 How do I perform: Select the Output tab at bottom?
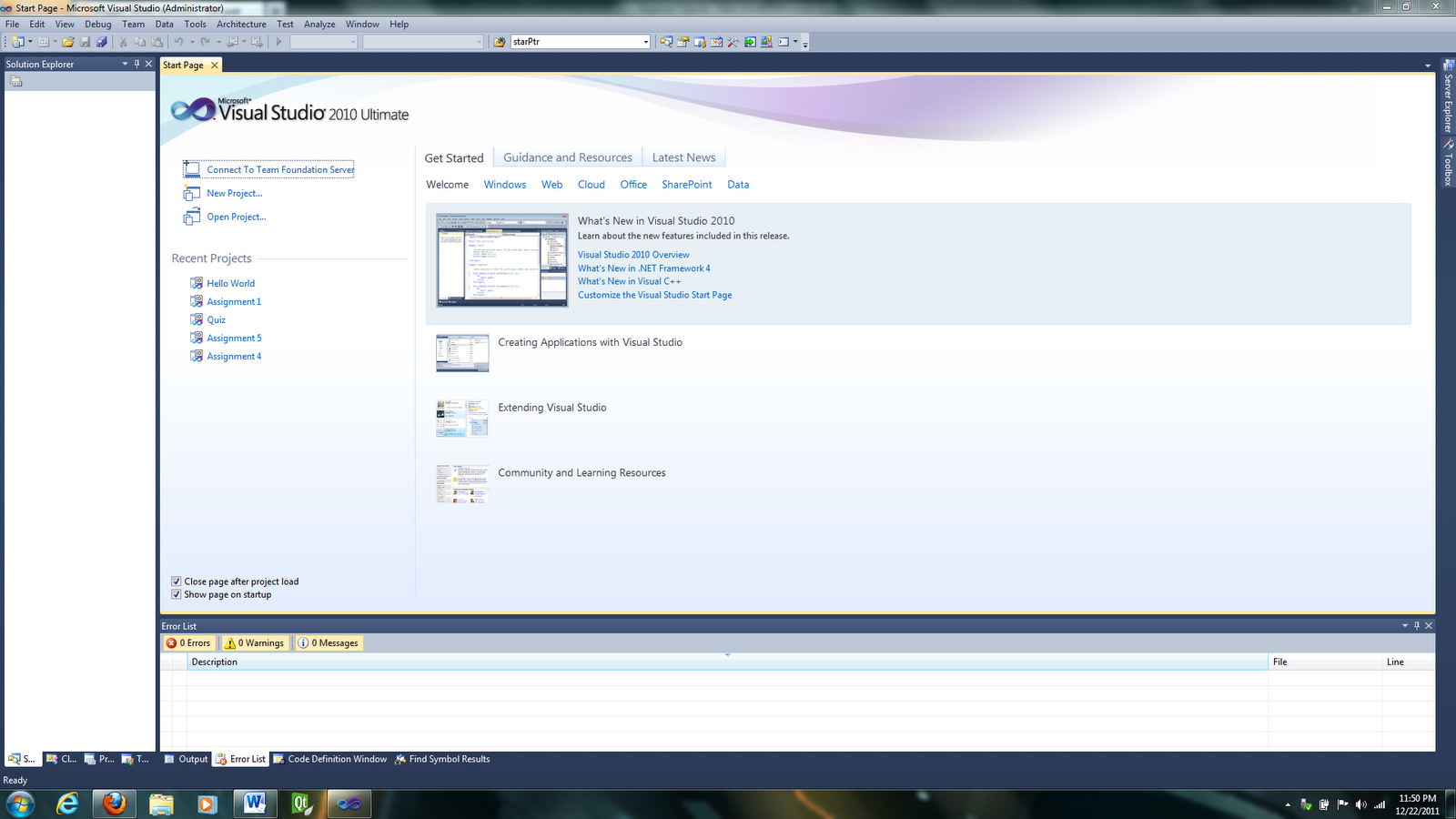click(186, 759)
